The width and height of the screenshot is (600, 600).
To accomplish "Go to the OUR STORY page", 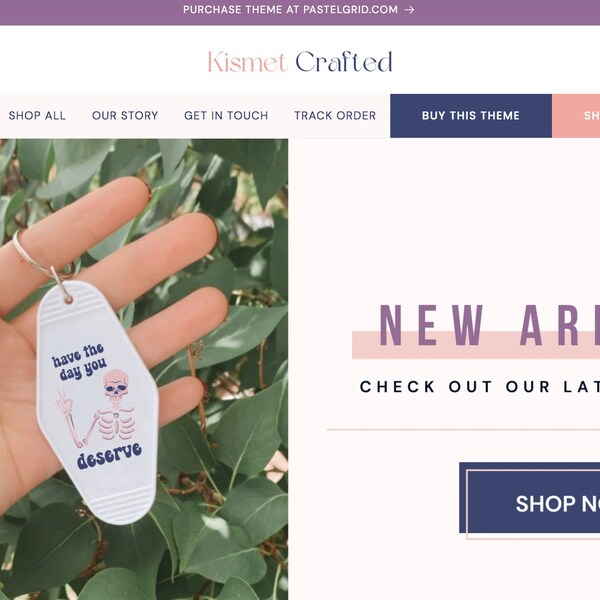I will point(125,116).
